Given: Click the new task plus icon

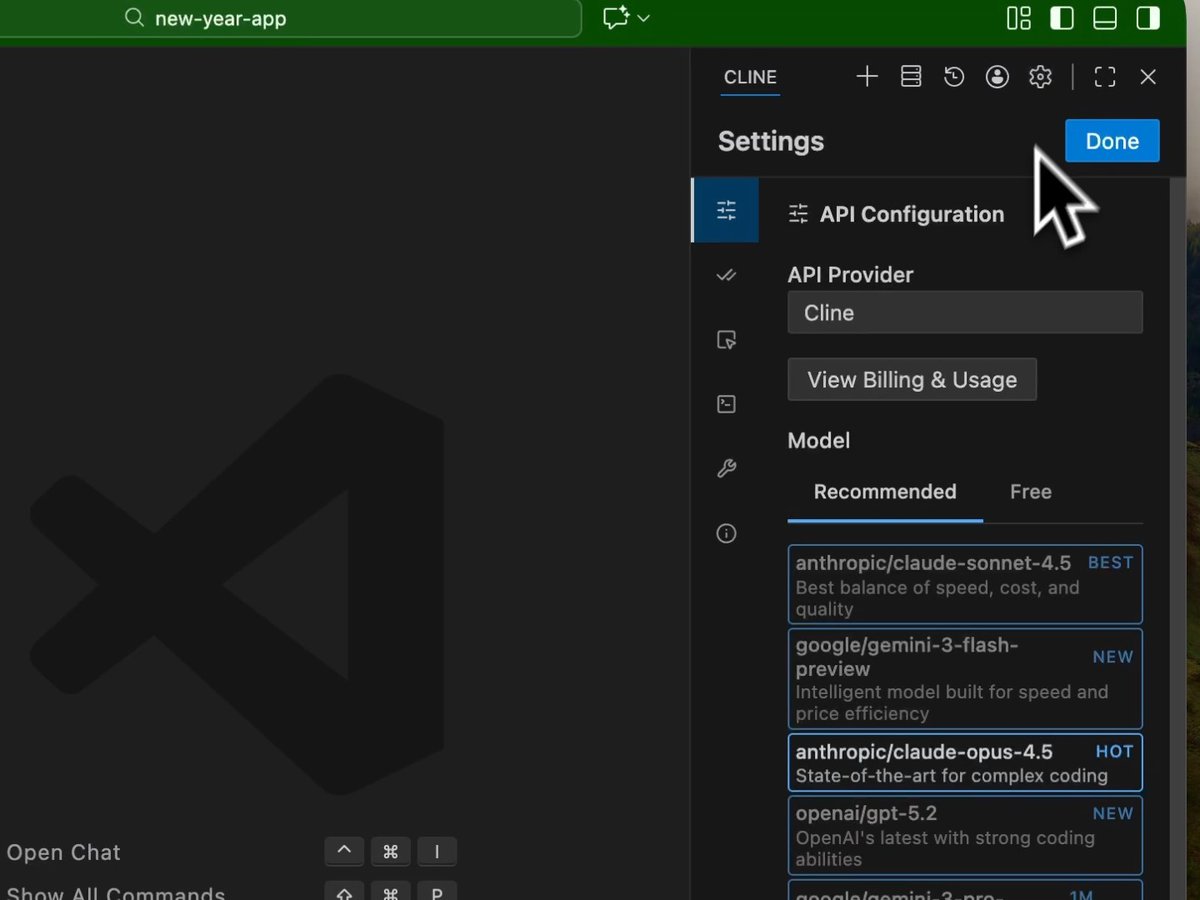Looking at the screenshot, I should coord(867,77).
